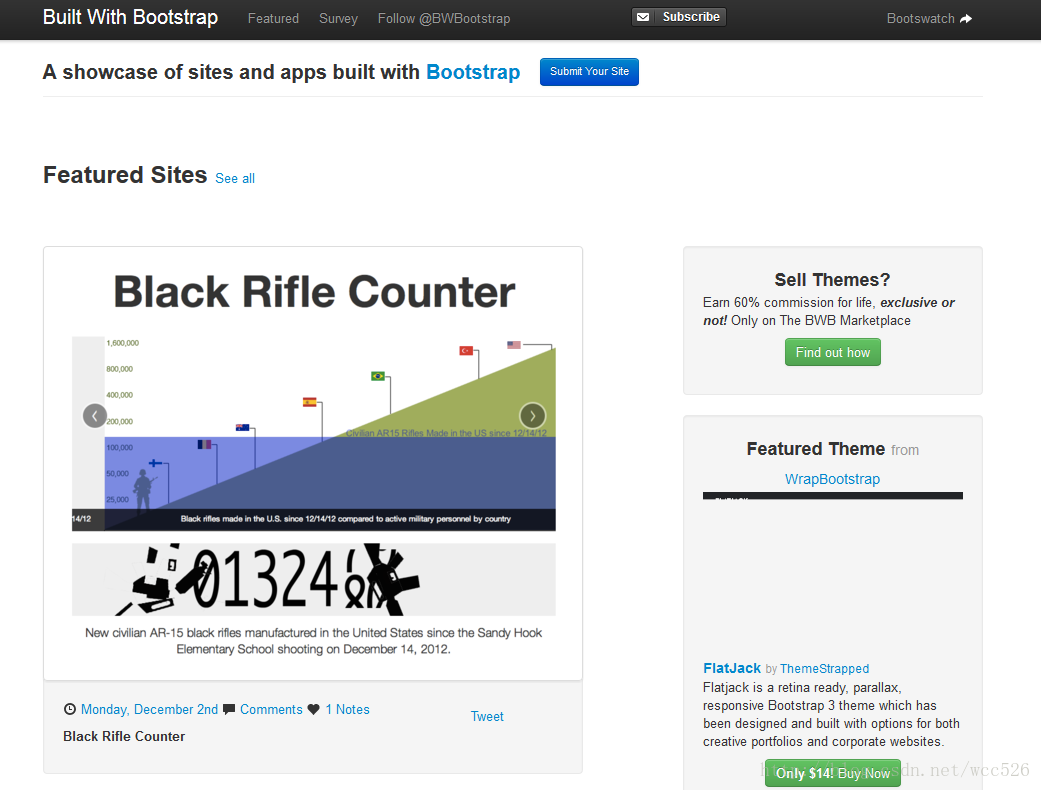Viewport: 1041px width, 790px height.
Task: Click the blue Bootstrap heading link
Action: (x=473, y=72)
